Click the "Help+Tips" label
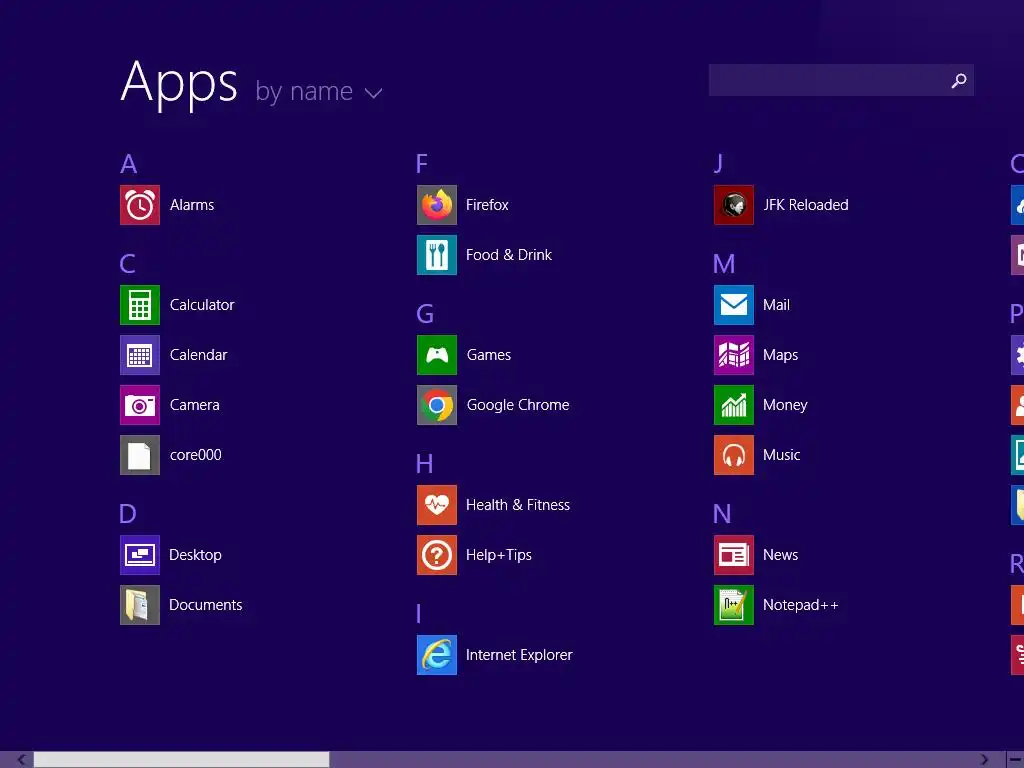Image resolution: width=1024 pixels, height=768 pixels. (499, 555)
